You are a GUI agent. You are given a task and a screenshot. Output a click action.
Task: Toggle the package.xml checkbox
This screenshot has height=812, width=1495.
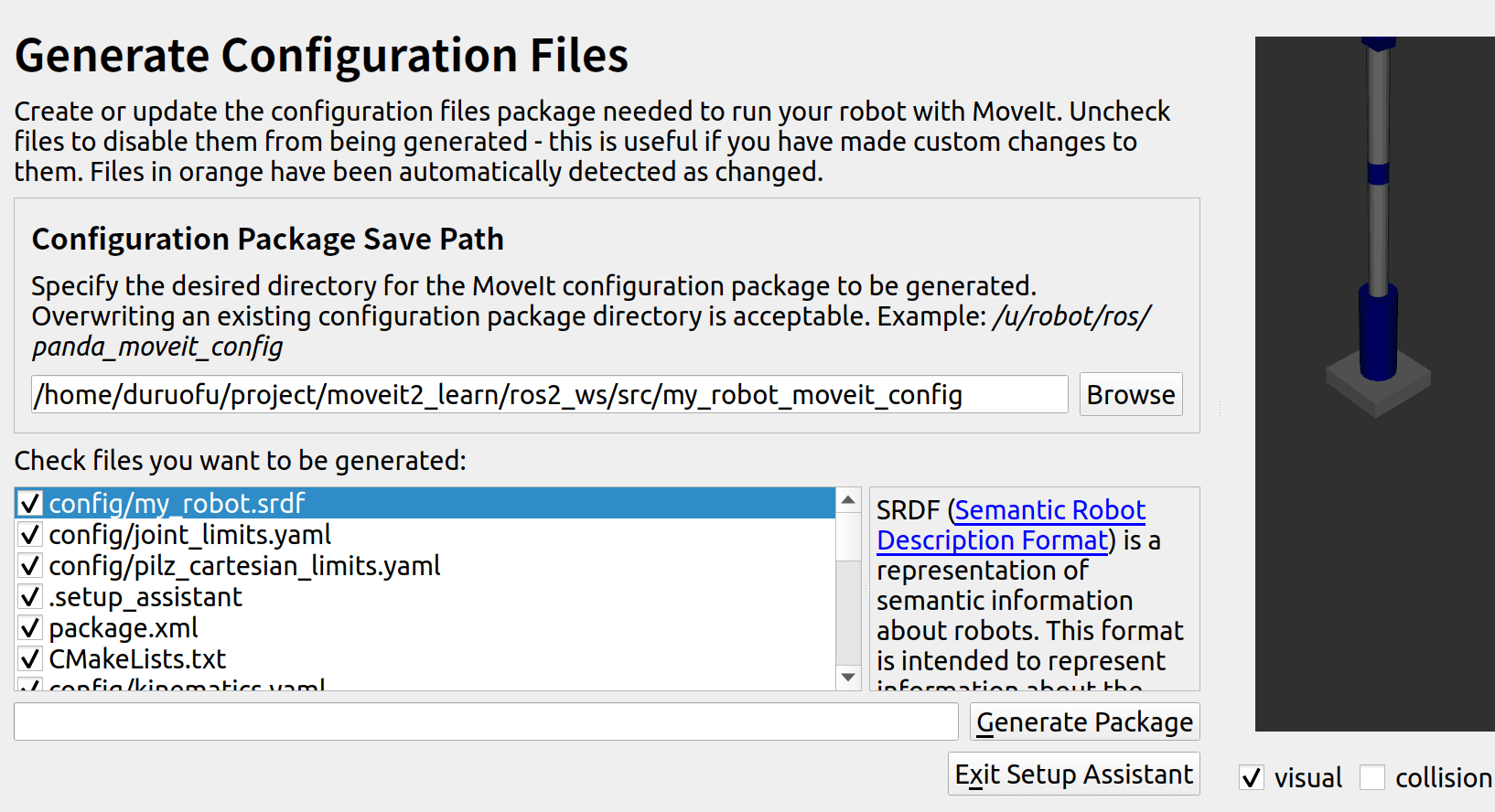pyautogui.click(x=30, y=627)
